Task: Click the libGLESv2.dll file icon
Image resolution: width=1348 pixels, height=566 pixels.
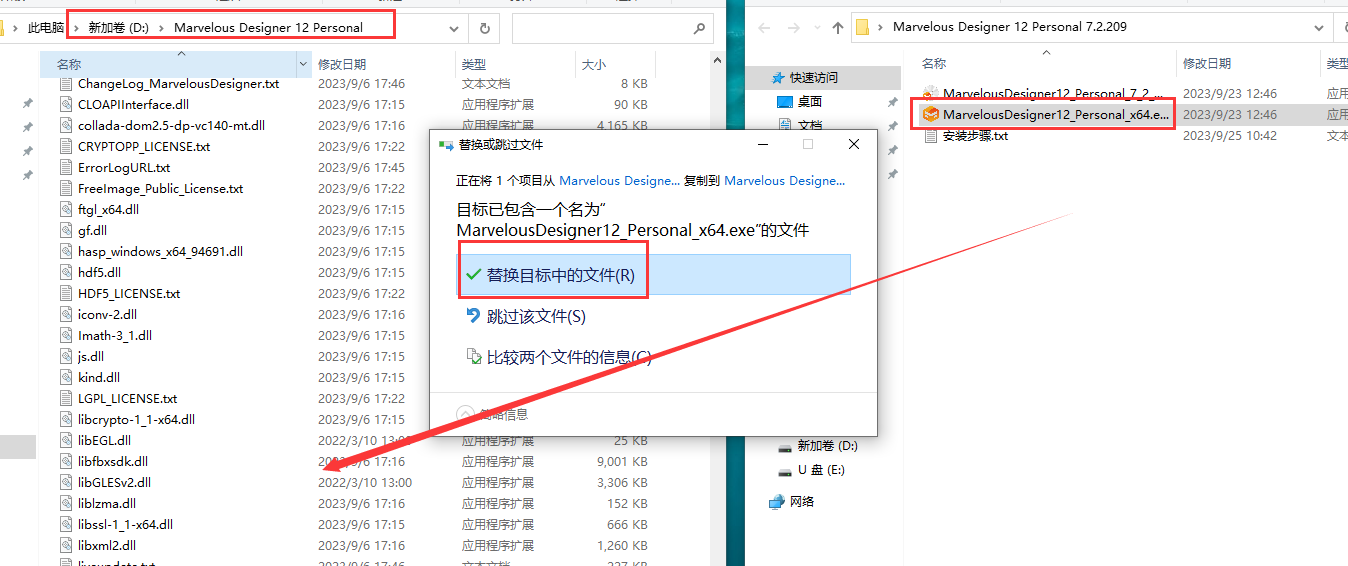Action: (67, 483)
